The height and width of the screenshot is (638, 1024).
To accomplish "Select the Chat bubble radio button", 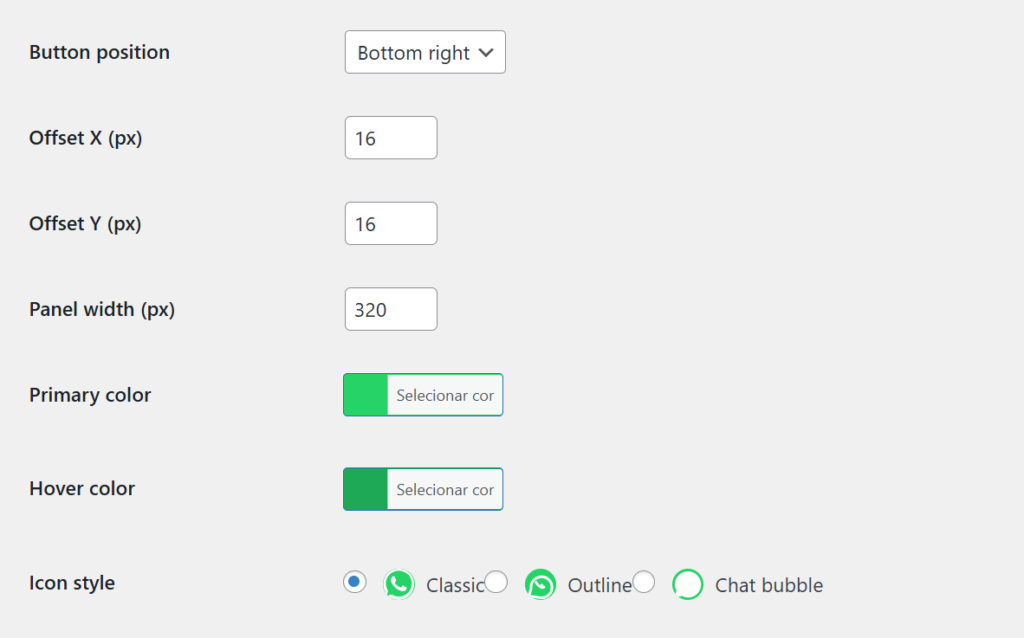I will (644, 582).
